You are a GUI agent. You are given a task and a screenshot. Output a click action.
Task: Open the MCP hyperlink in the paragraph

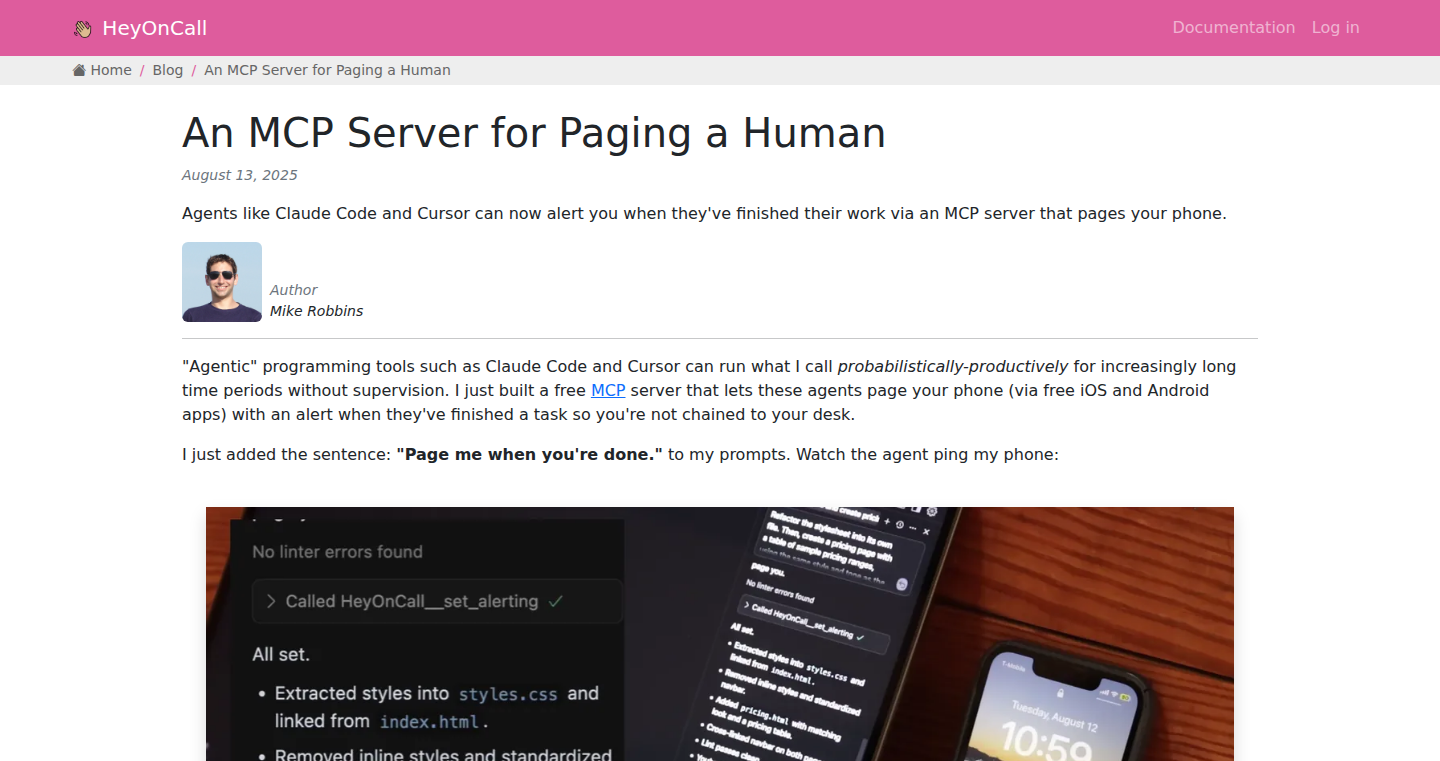[x=608, y=390]
